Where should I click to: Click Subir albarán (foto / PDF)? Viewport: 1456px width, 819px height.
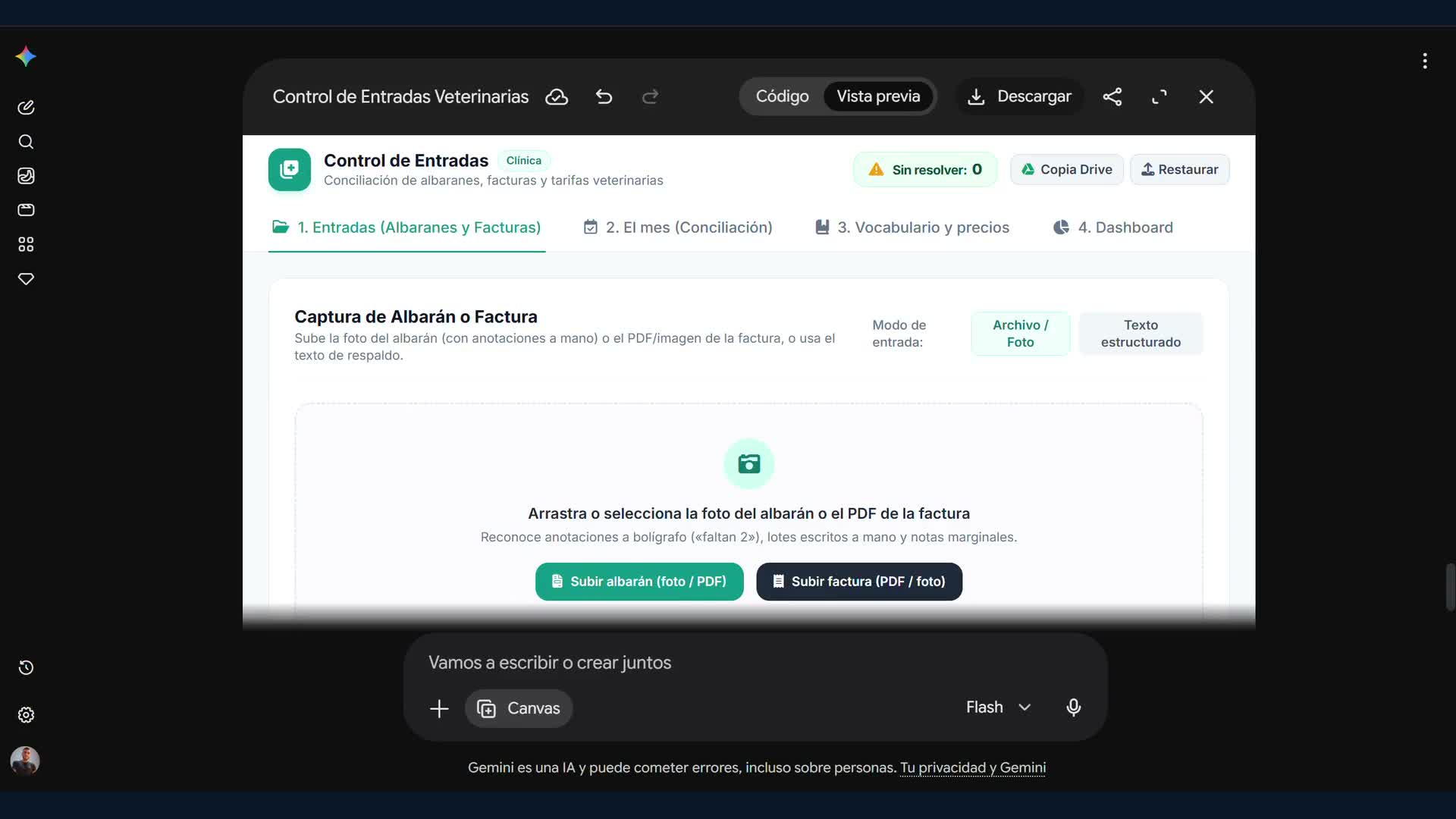[639, 582]
